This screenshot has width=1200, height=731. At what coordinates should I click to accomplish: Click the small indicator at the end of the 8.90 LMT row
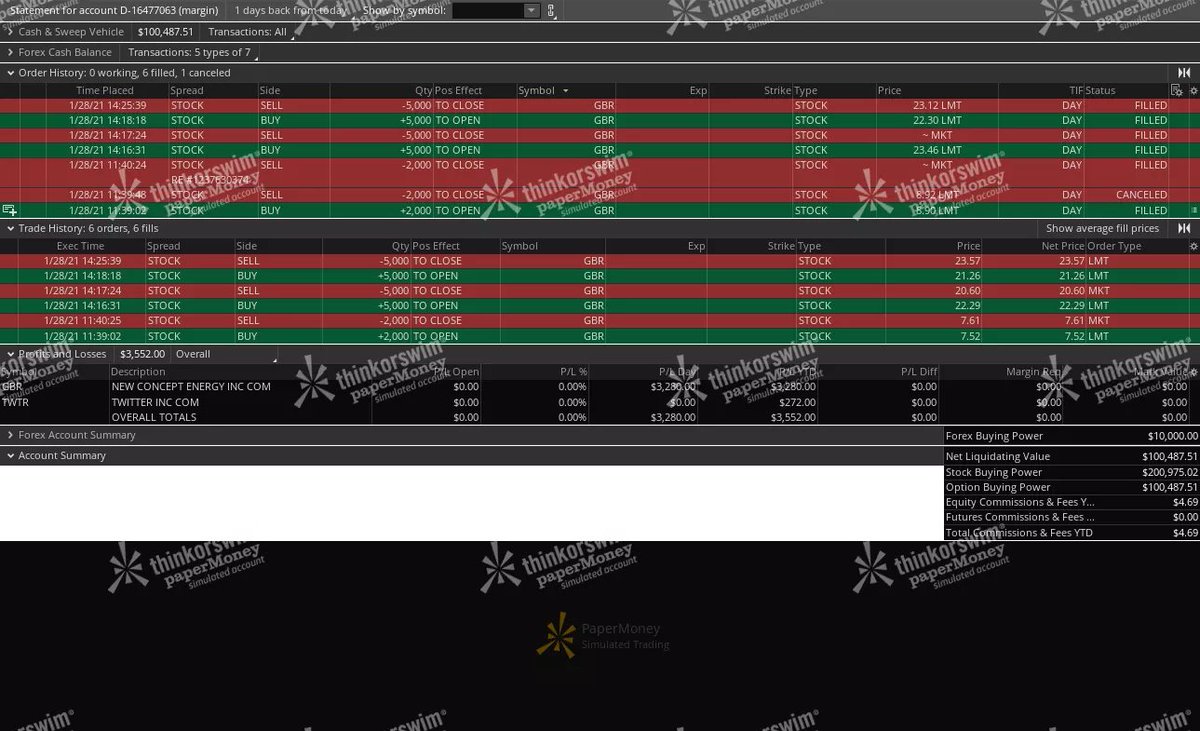click(1194, 210)
